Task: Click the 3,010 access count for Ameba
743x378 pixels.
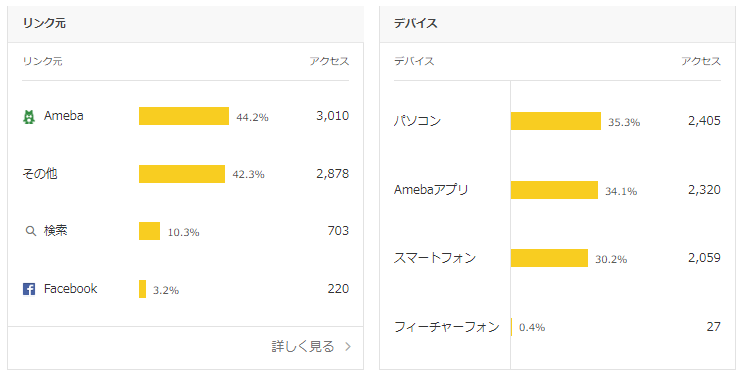Action: click(333, 116)
